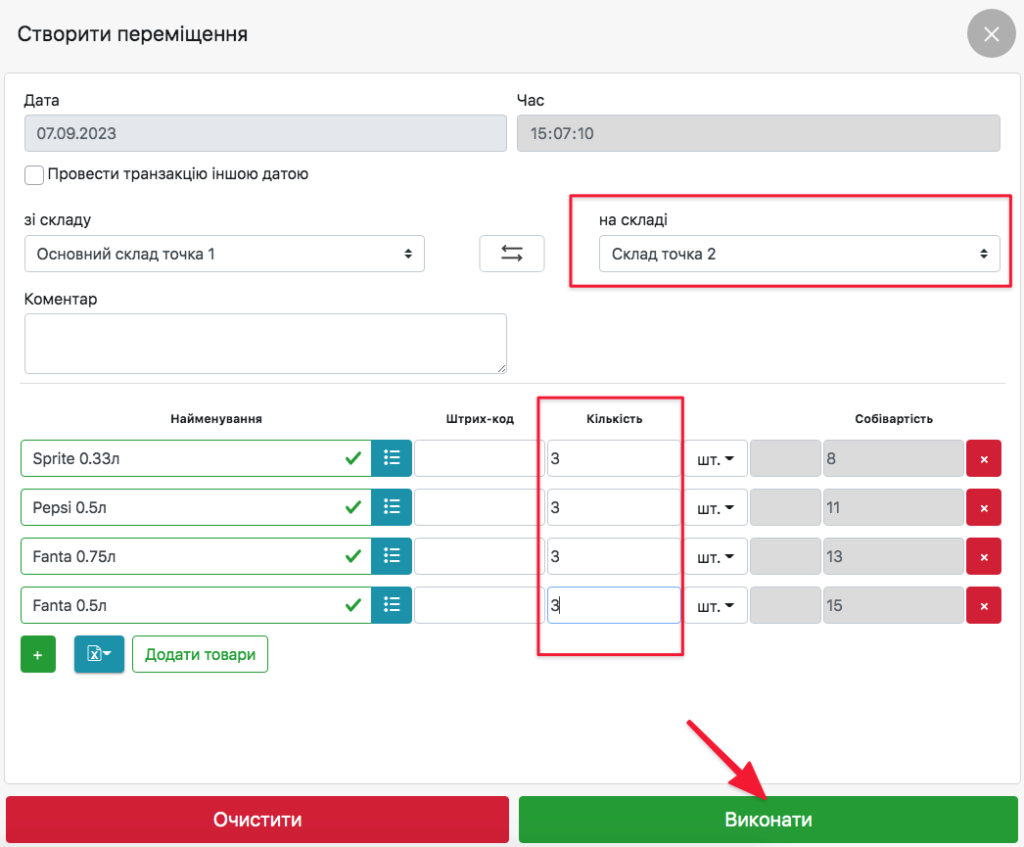
Task: Click the 'Додати товари' button
Action: [x=200, y=655]
